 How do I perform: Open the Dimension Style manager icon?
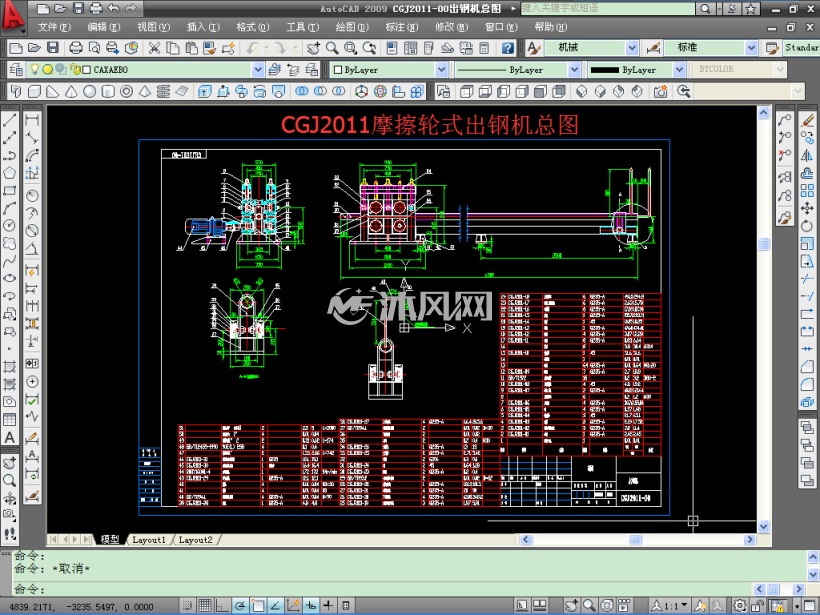click(653, 48)
